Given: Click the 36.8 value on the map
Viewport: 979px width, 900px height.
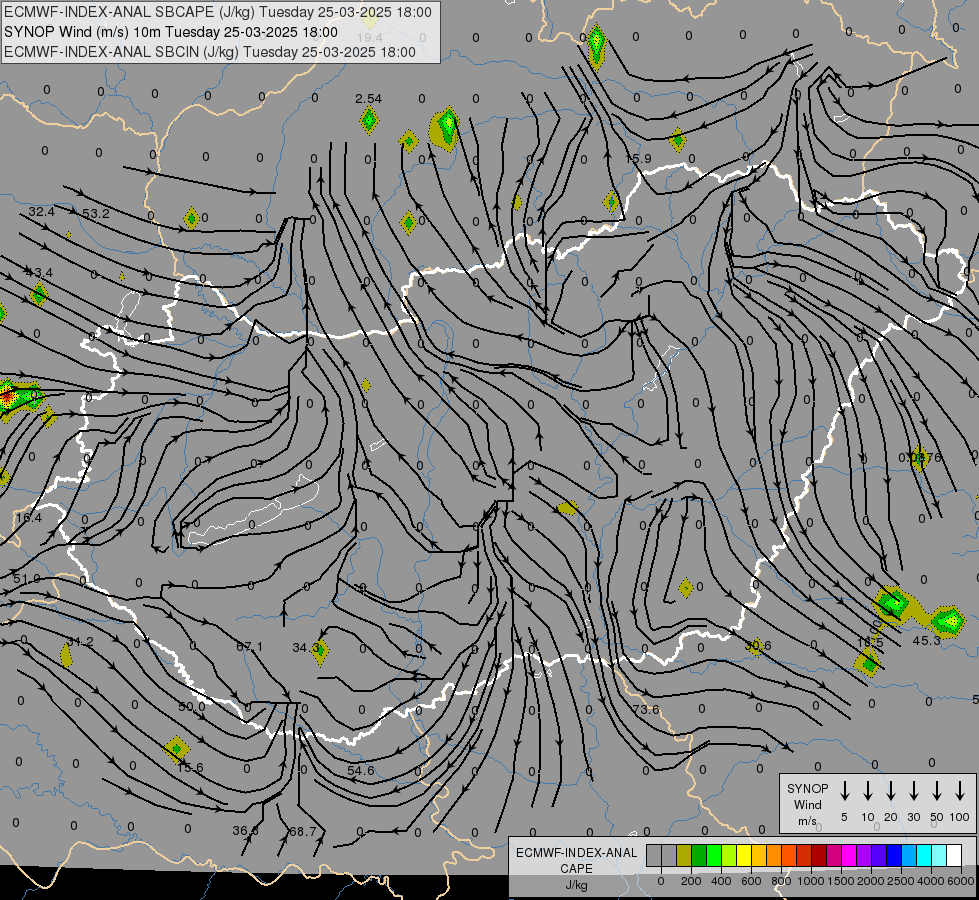Looking at the screenshot, I should (x=245, y=831).
